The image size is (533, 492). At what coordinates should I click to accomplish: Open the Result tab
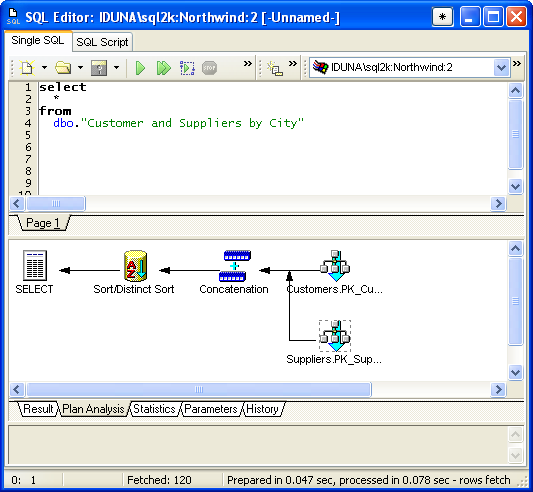(38, 409)
